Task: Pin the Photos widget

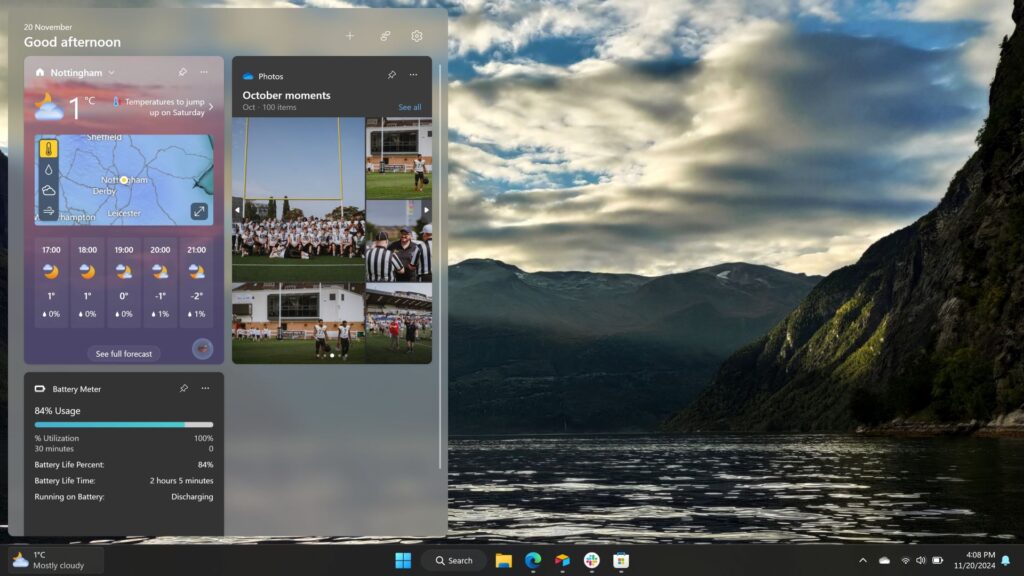Action: click(x=390, y=75)
